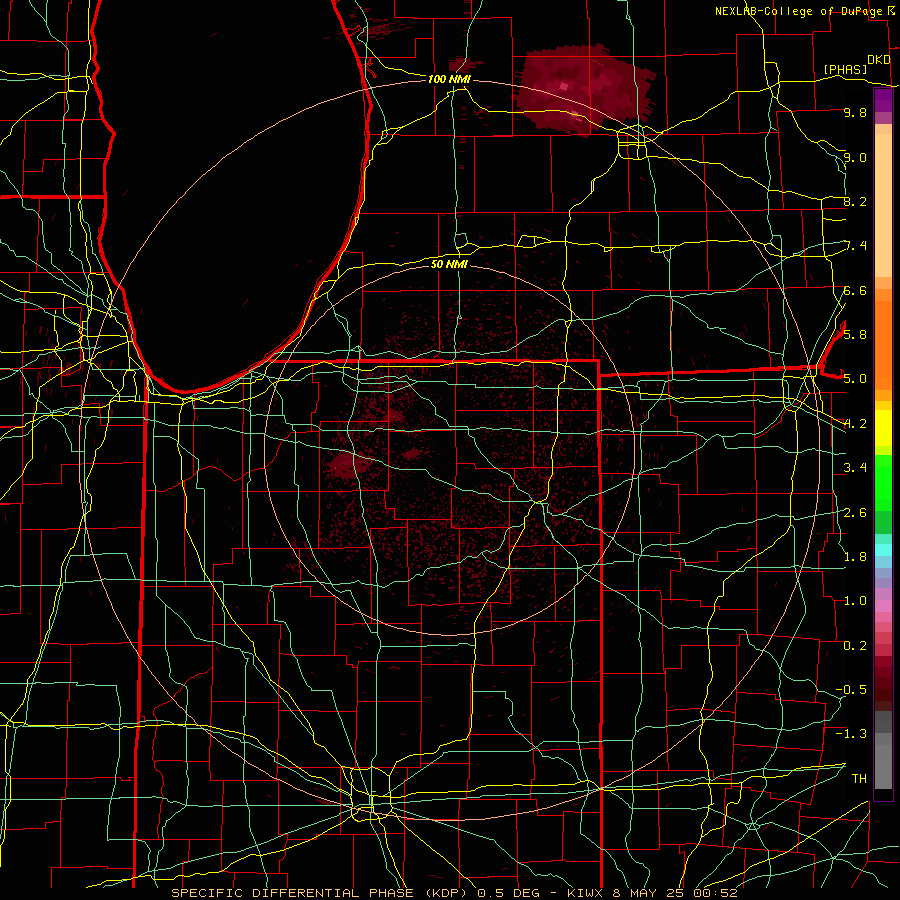900x900 pixels.
Task: Click the NEXLAB-College of DuPage credit text
Action: (799, 11)
